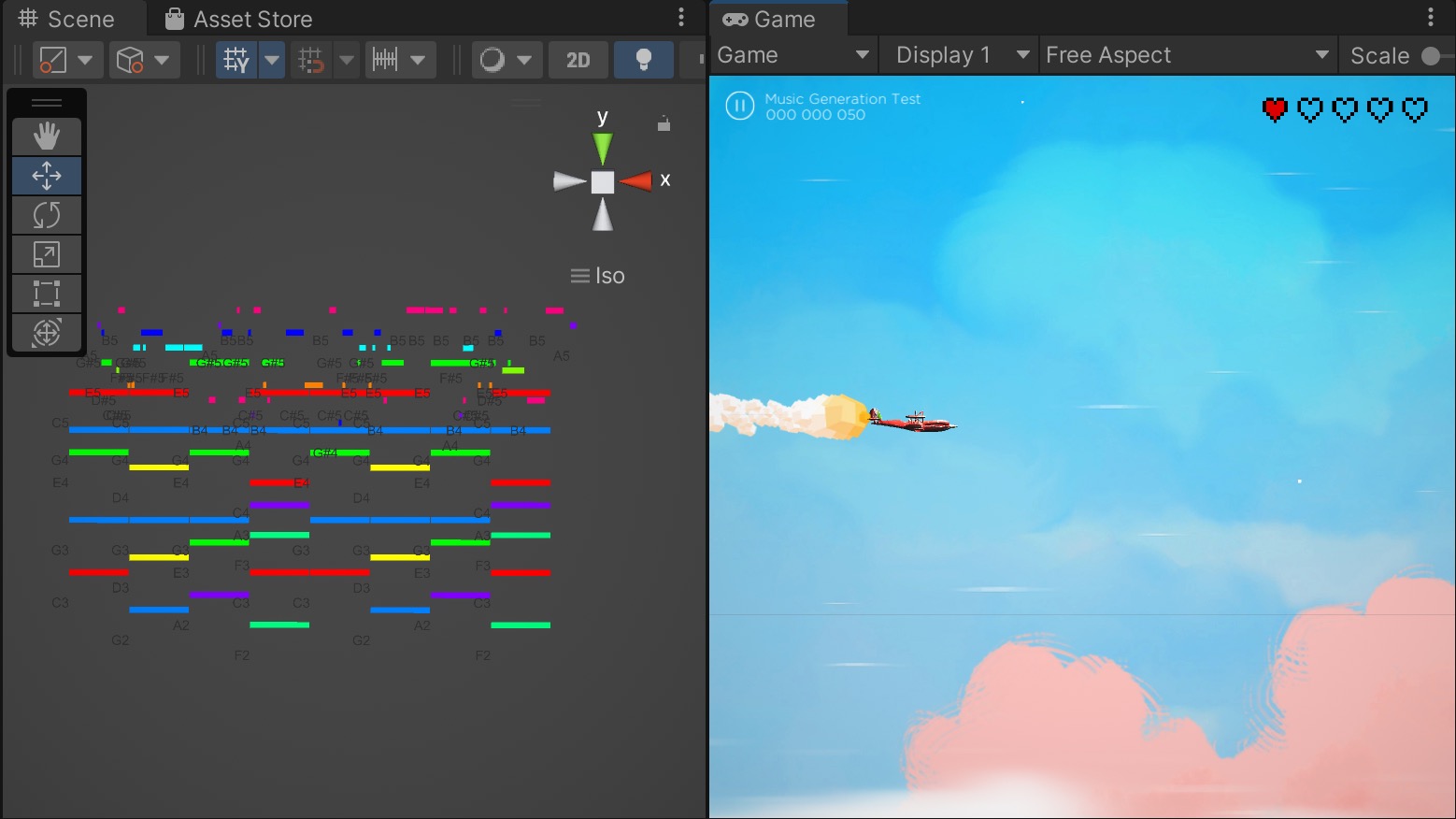Pause the game with the pause icon
This screenshot has height=819, width=1456.
click(x=739, y=106)
